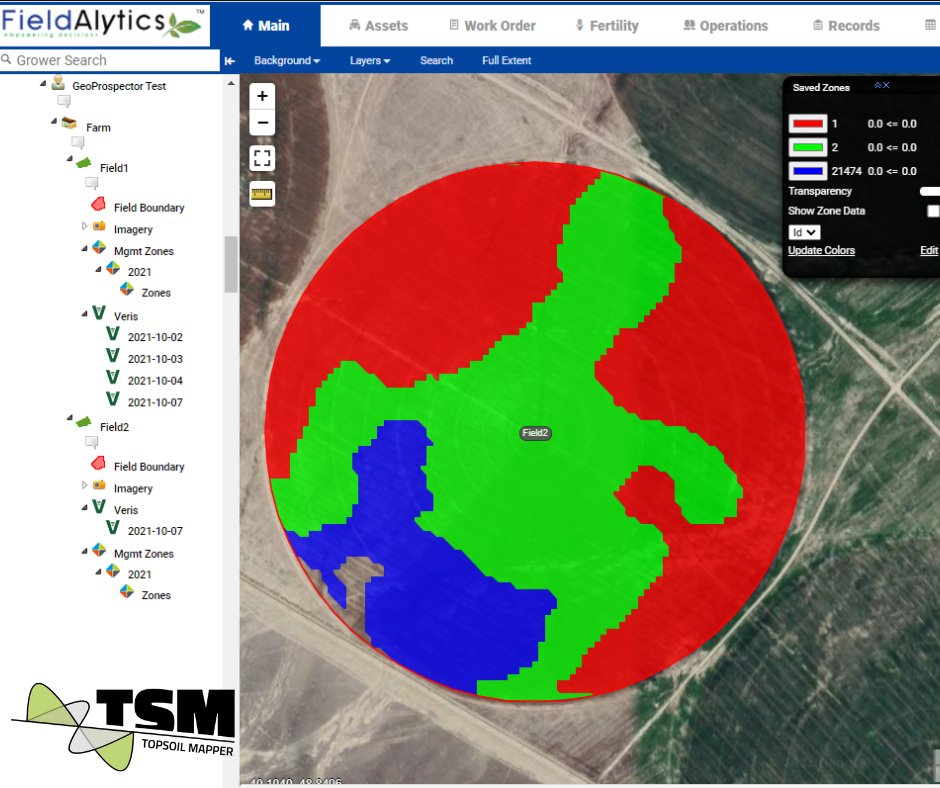
Task: Click Field1's Veris V icon
Action: (x=99, y=312)
